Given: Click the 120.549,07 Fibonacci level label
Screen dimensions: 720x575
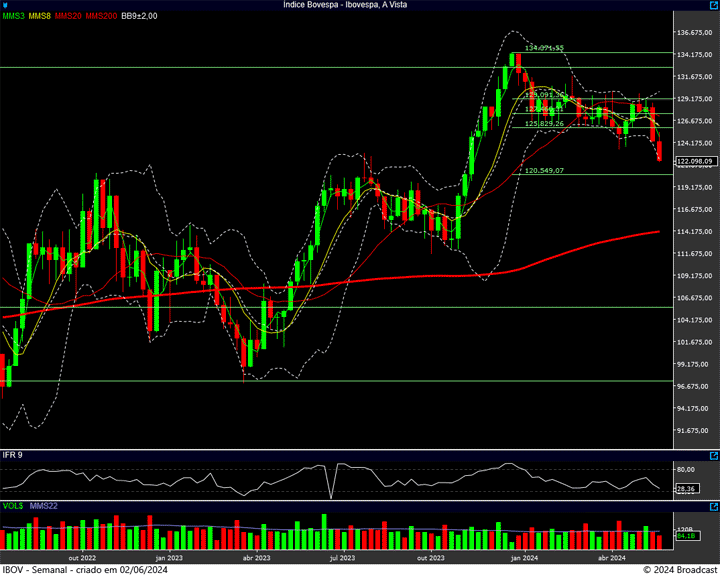Looking at the screenshot, I should tap(545, 171).
